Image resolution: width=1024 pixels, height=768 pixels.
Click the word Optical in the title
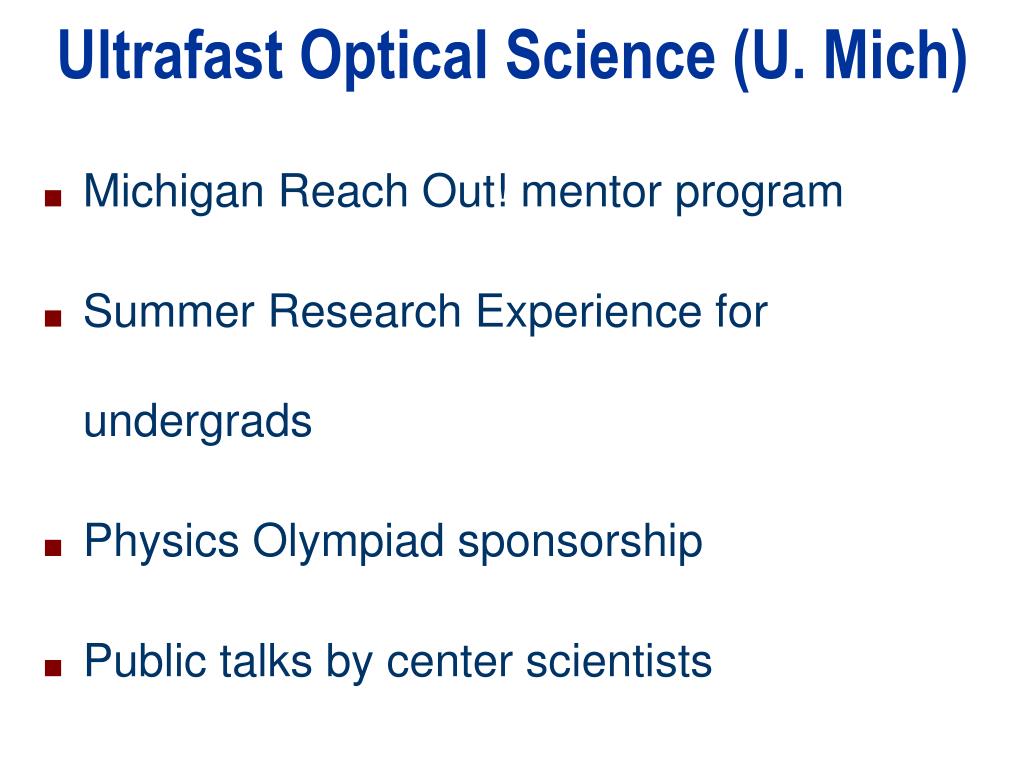tap(394, 57)
